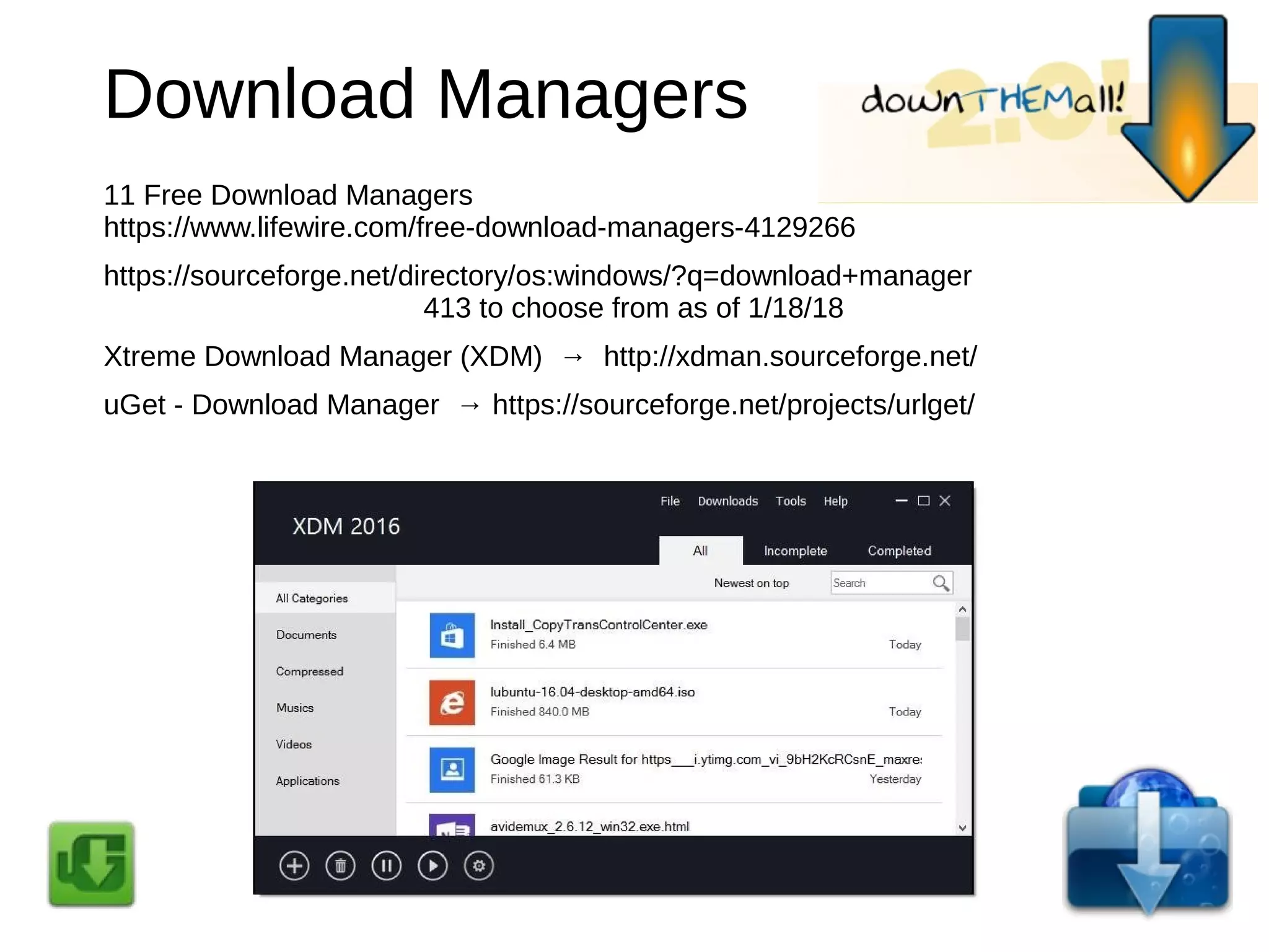The width and height of the screenshot is (1269, 952).
Task: Click "Finished 6.4 MB" status text
Action: point(533,644)
